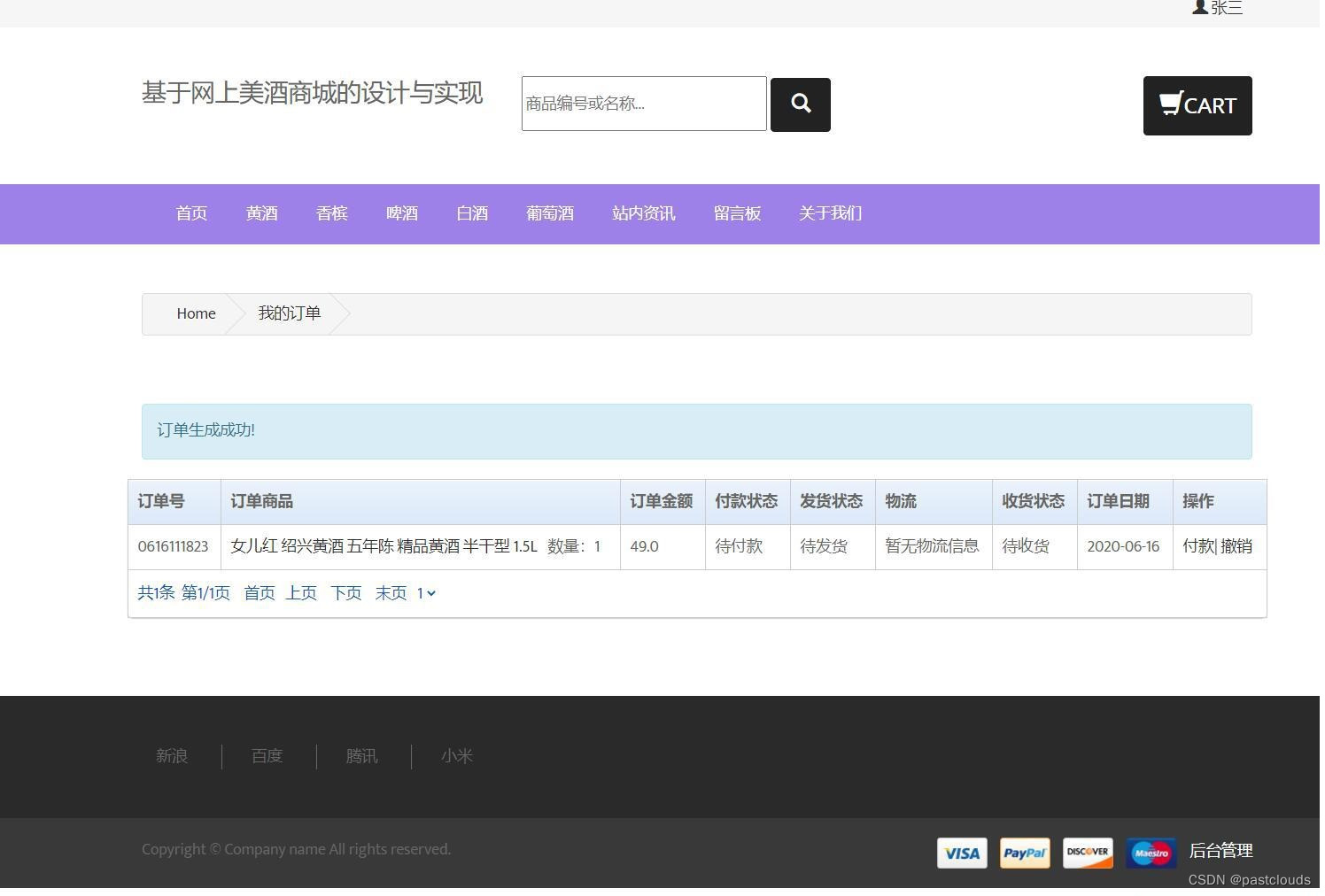
Task: Click 付款 to pay order 0616111823
Action: point(1198,546)
